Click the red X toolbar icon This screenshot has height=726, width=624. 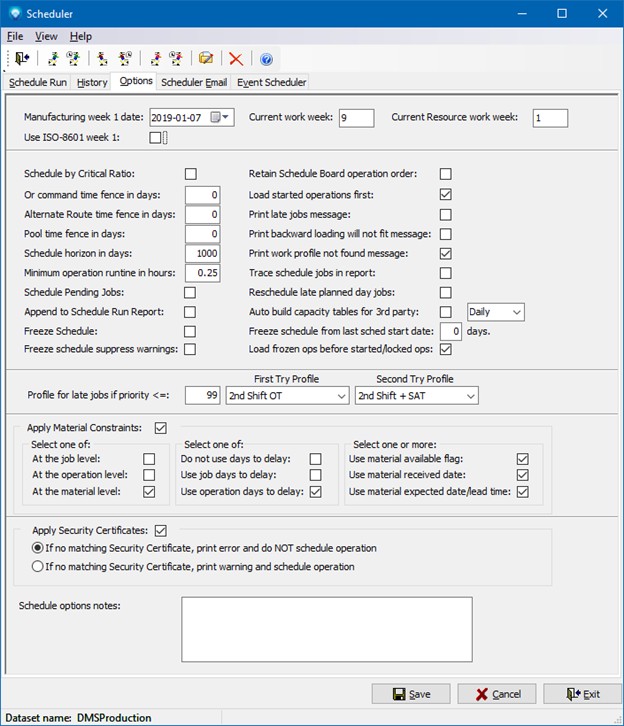pyautogui.click(x=236, y=59)
